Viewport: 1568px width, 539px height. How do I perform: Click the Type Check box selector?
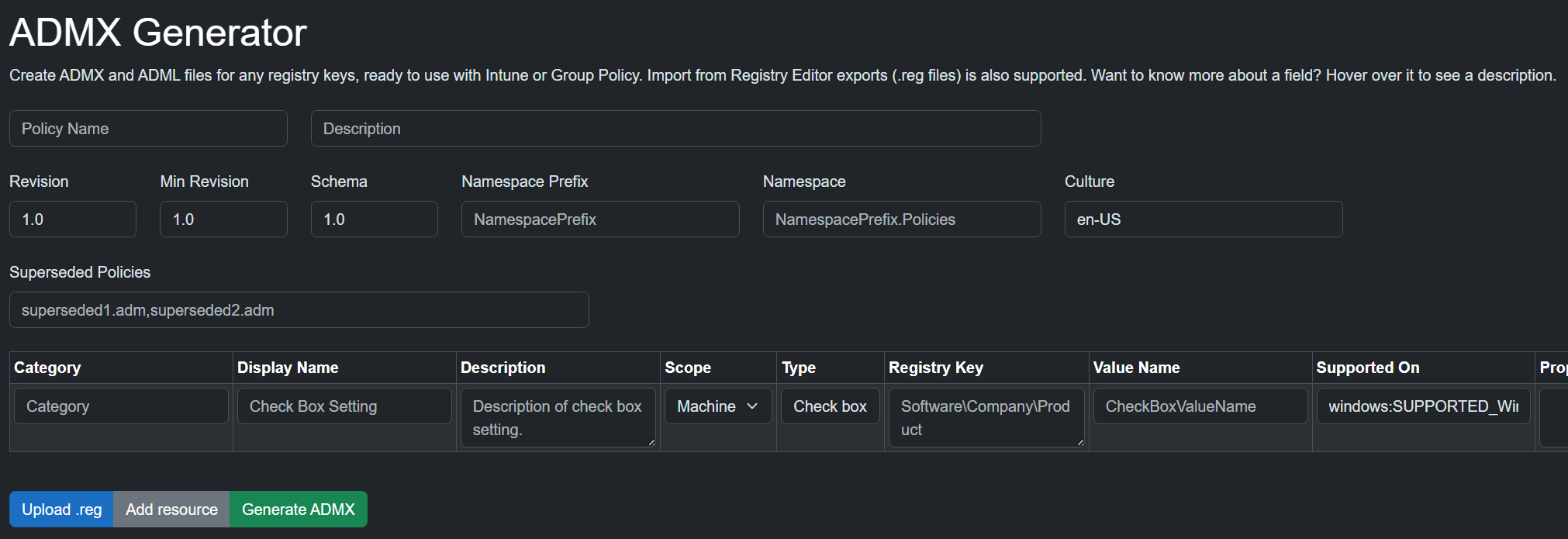click(x=830, y=406)
